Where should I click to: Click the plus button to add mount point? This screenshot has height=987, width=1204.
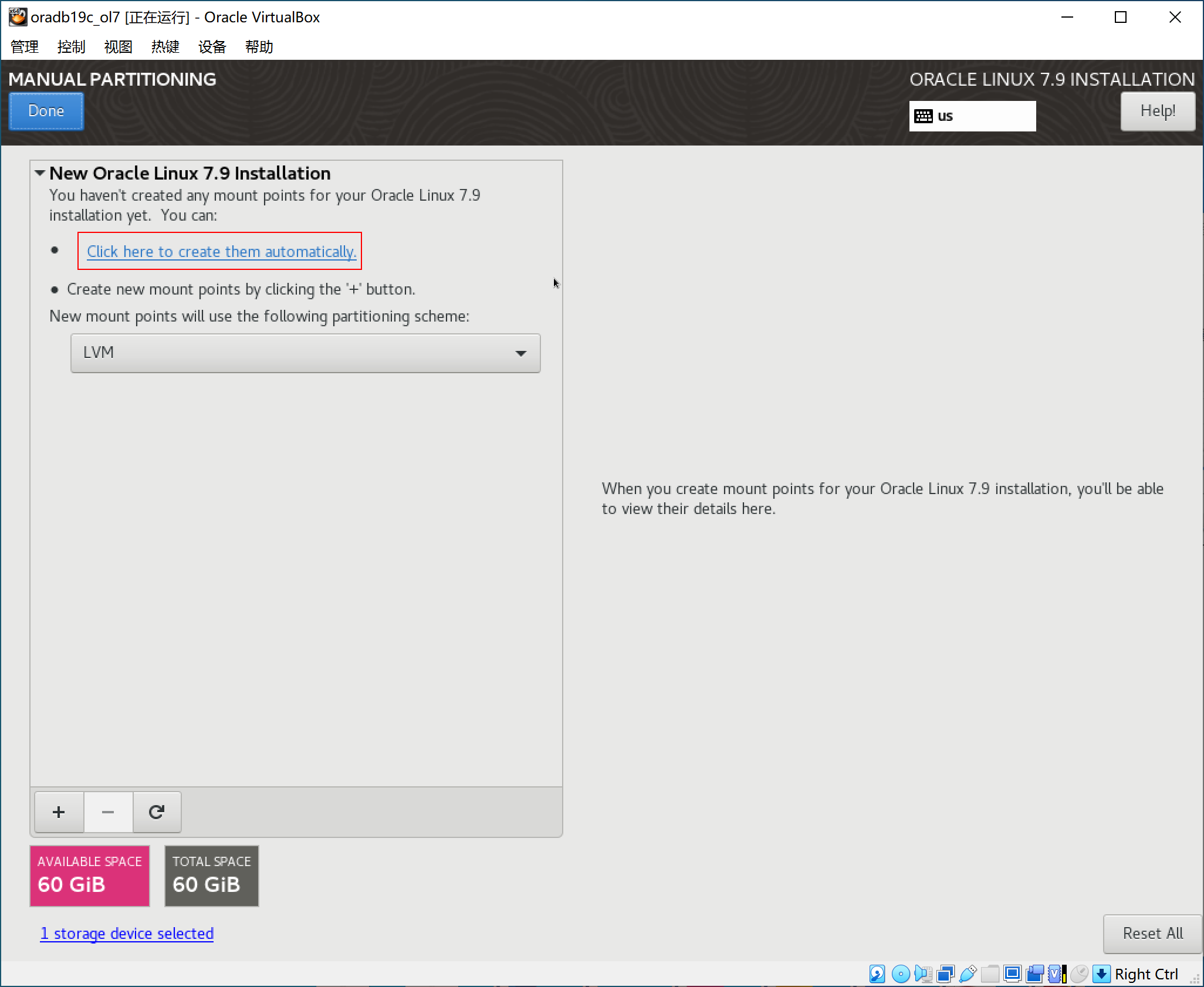(59, 812)
